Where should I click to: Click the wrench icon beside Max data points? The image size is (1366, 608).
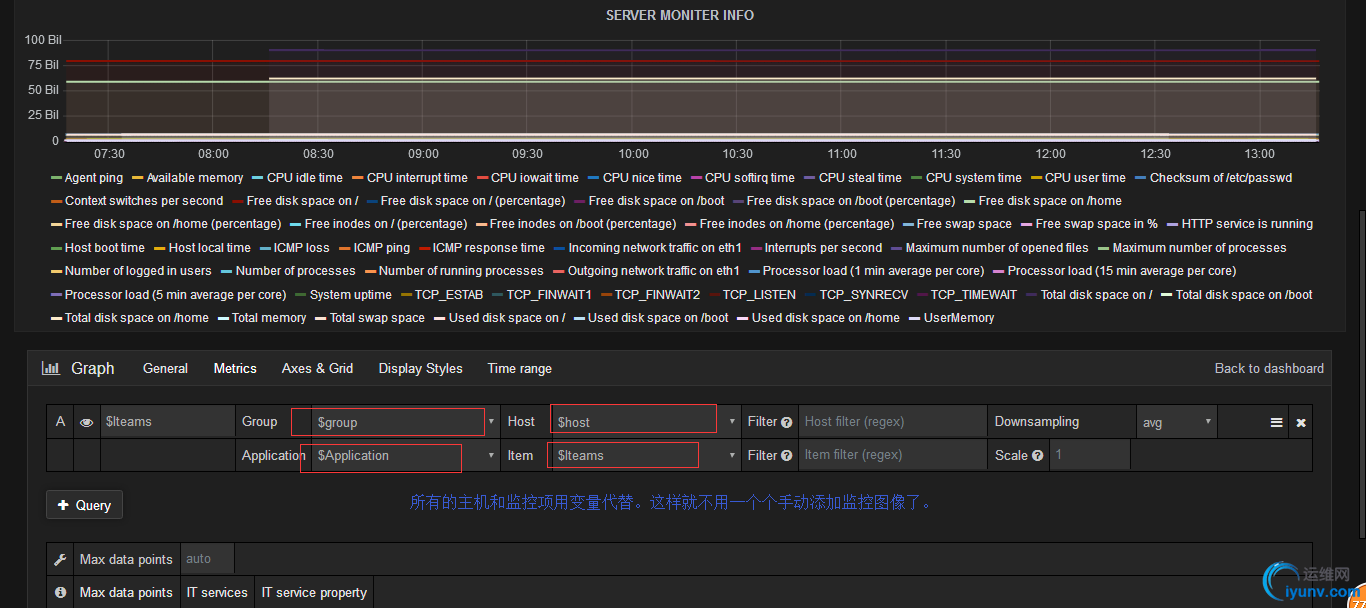[60, 559]
